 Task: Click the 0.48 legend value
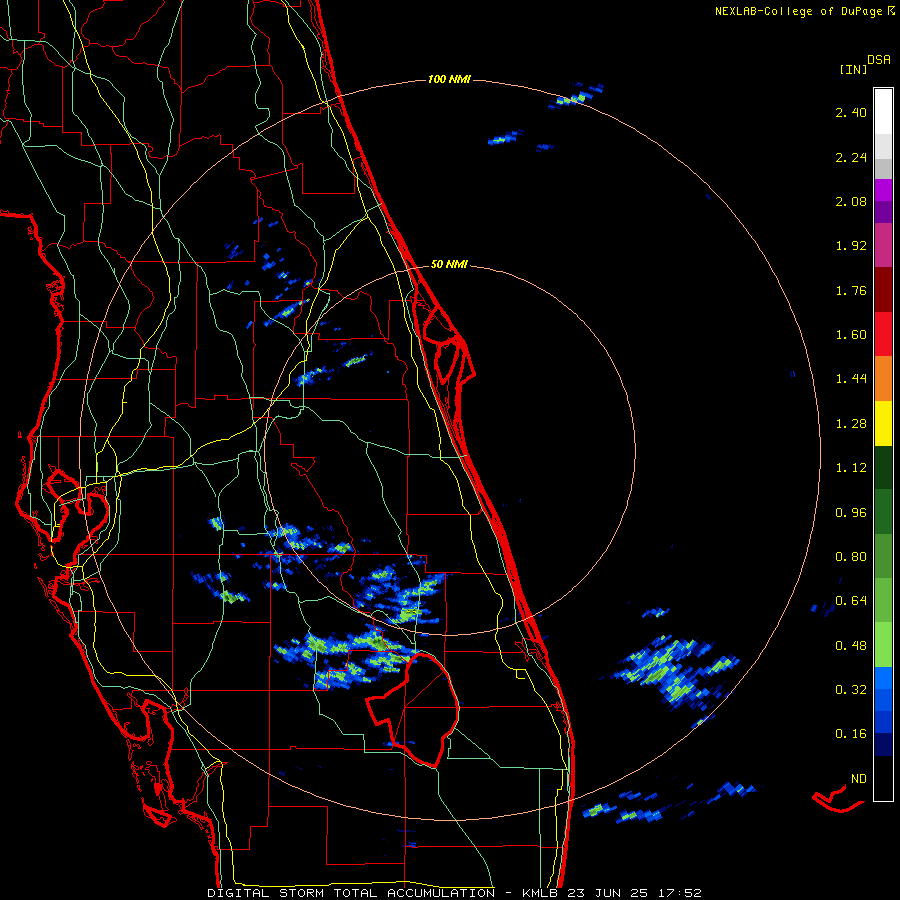[x=851, y=646]
